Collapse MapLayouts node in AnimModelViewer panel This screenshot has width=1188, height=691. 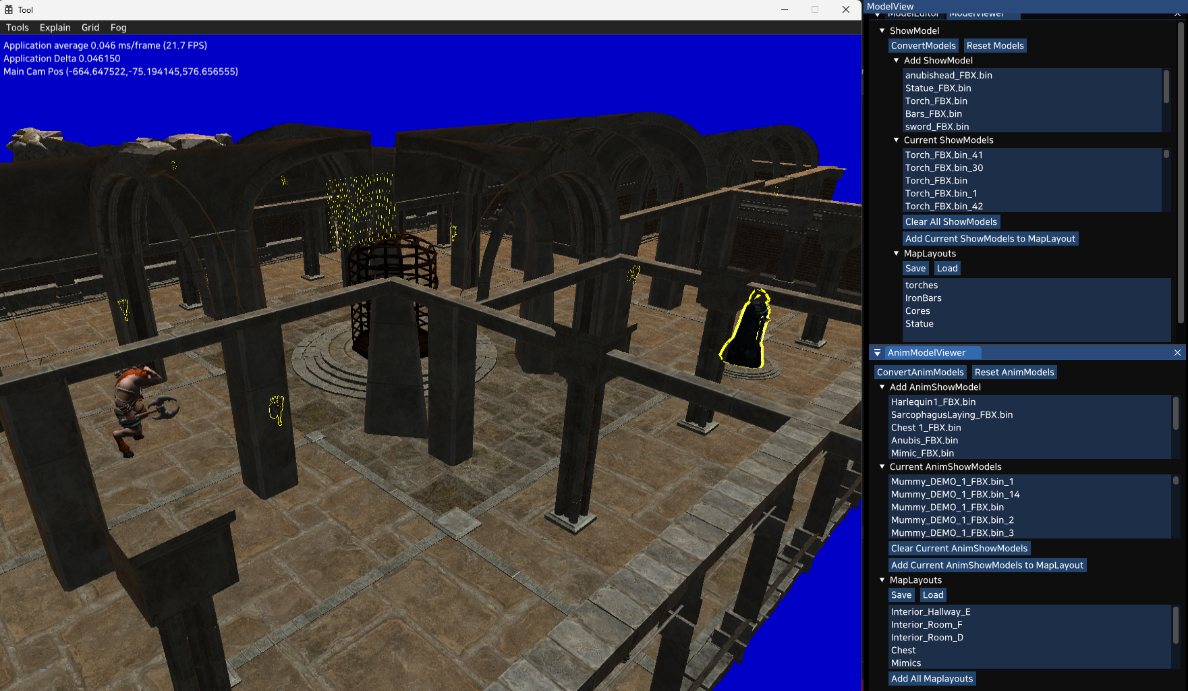pyautogui.click(x=882, y=580)
